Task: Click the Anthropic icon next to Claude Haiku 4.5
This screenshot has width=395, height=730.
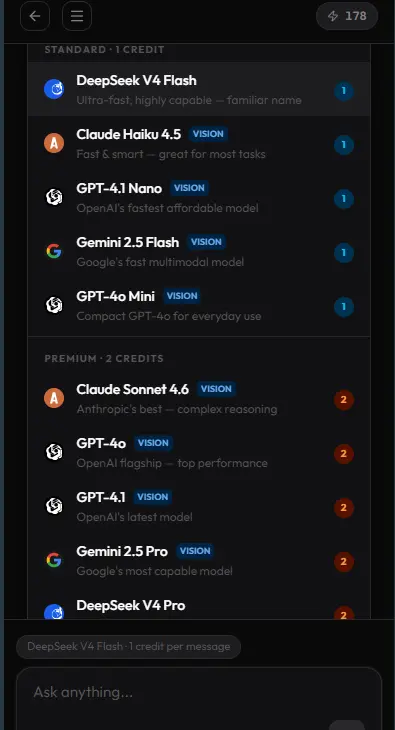Action: (54, 143)
